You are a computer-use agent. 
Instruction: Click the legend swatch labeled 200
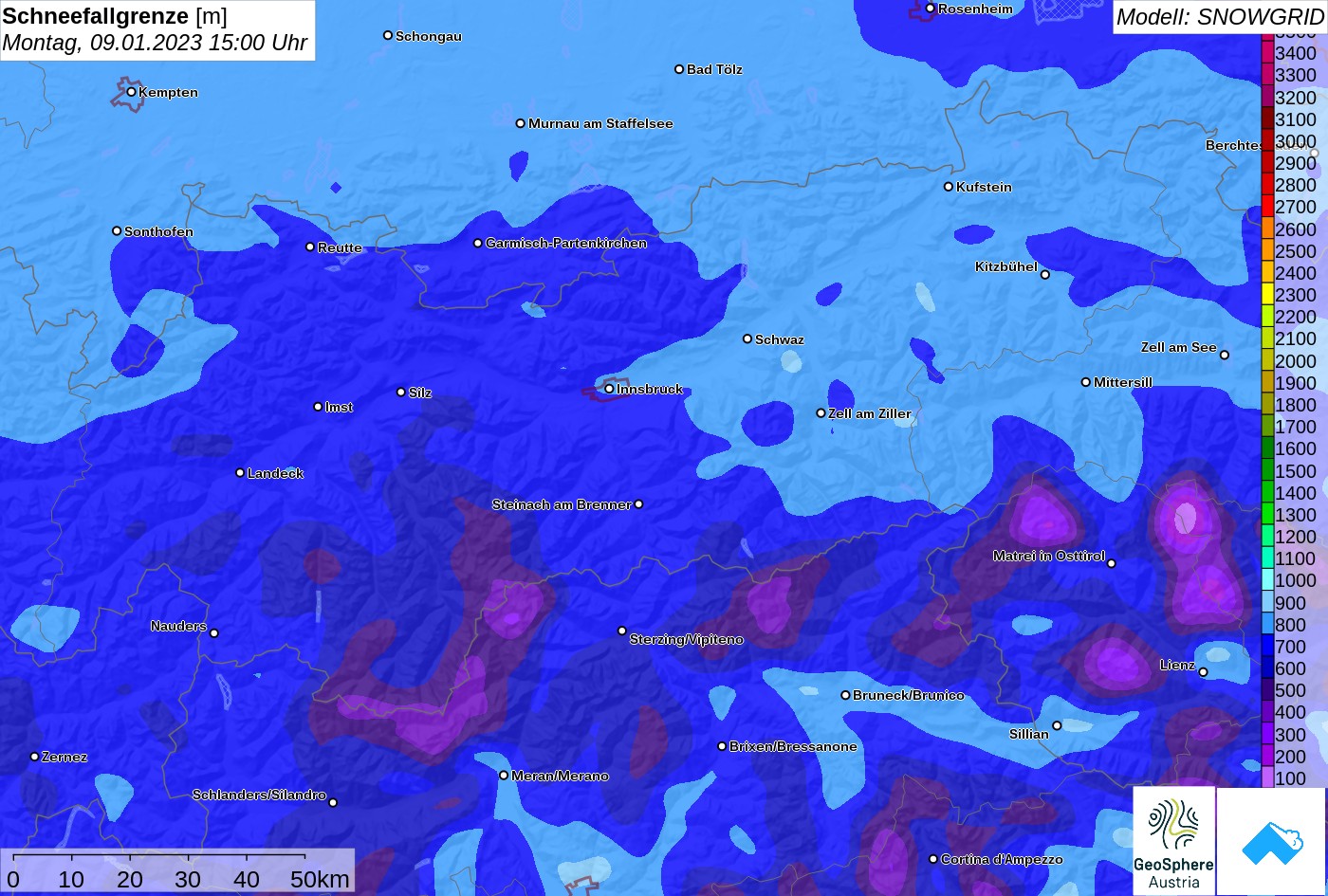click(x=1267, y=757)
